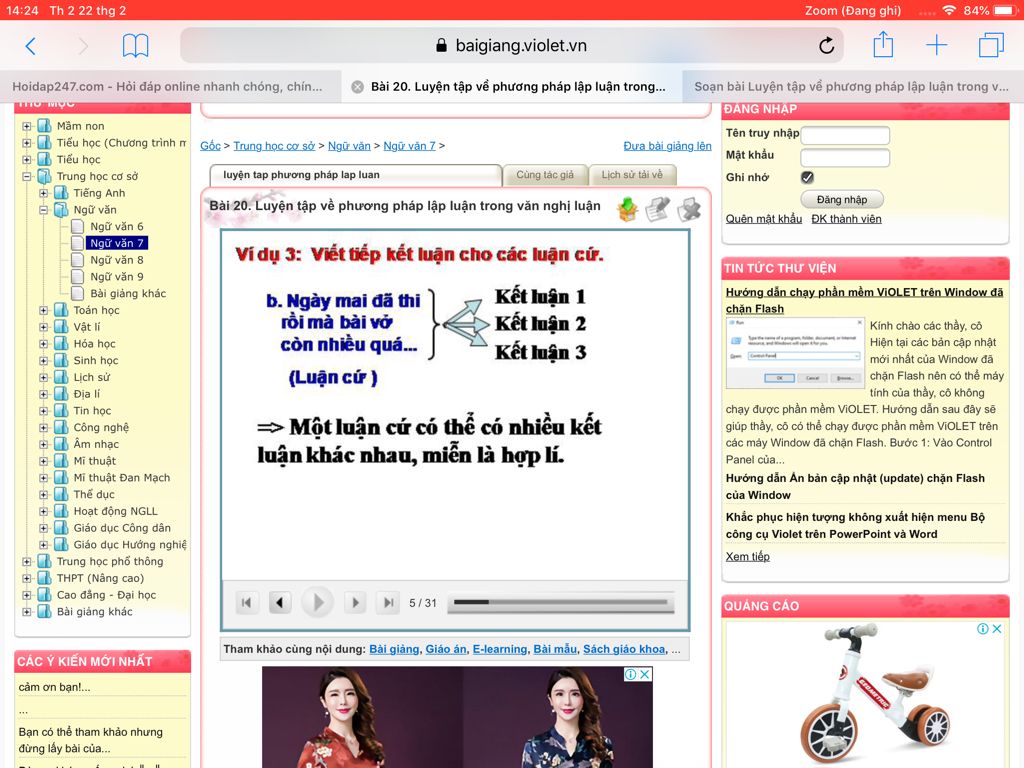The image size is (1024, 768).
Task: Open the Lịch sử tải về tab
Action: click(x=632, y=175)
